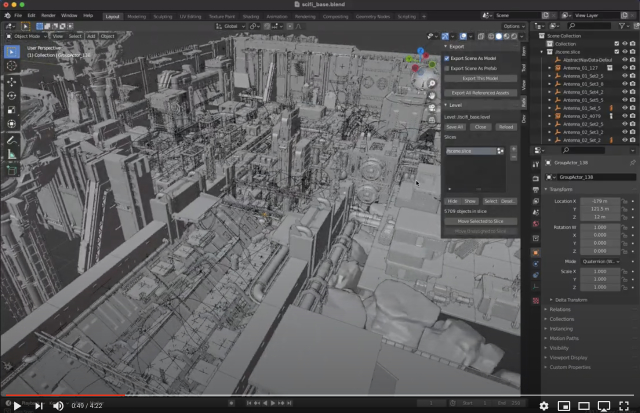This screenshot has height=413, width=640.
Task: Enable Export Scene As Prefab checkbox
Action: 447,68
